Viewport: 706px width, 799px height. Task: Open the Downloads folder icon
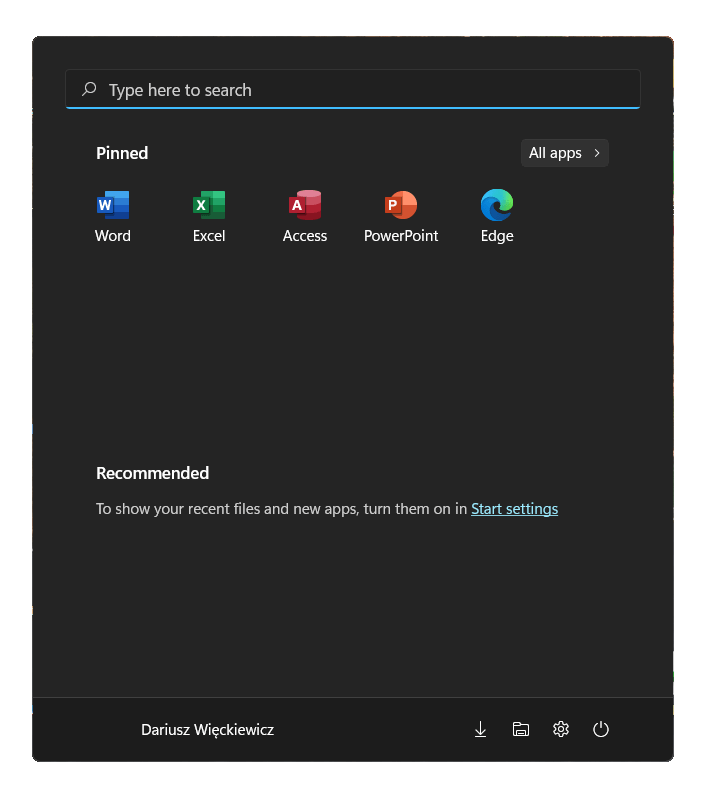[x=480, y=729]
